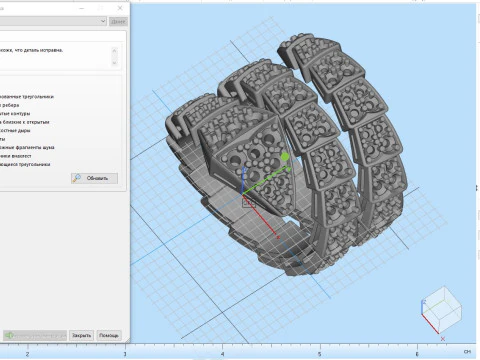The image size is (480, 360).
Task: Click the green Y-axis line of the gizmo
Action: (x=266, y=181)
